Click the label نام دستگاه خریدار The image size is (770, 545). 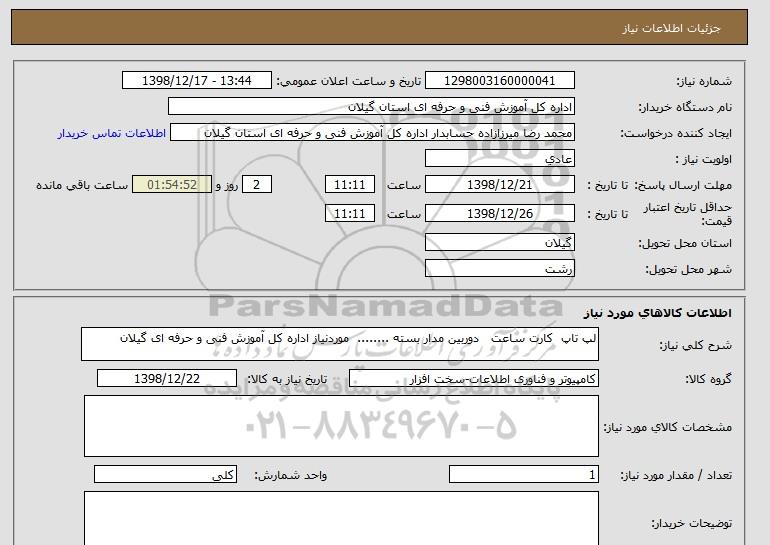685,108
